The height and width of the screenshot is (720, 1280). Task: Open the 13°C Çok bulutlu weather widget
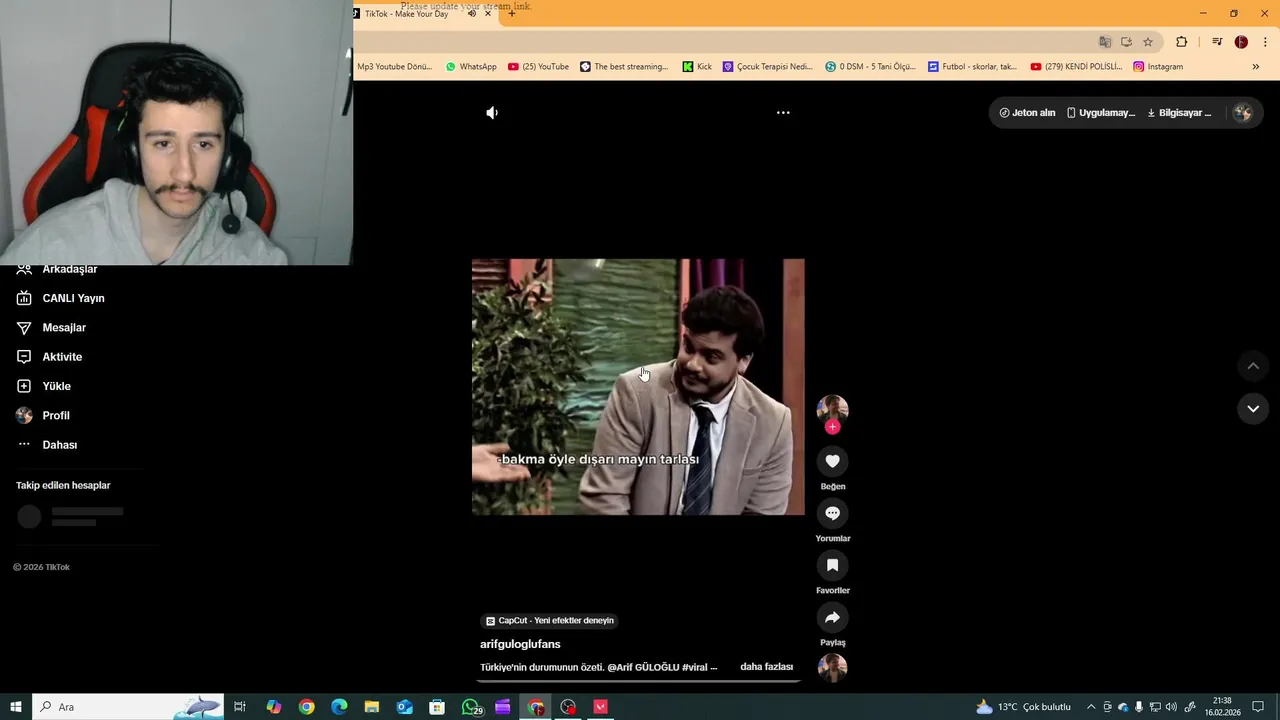(1023, 707)
